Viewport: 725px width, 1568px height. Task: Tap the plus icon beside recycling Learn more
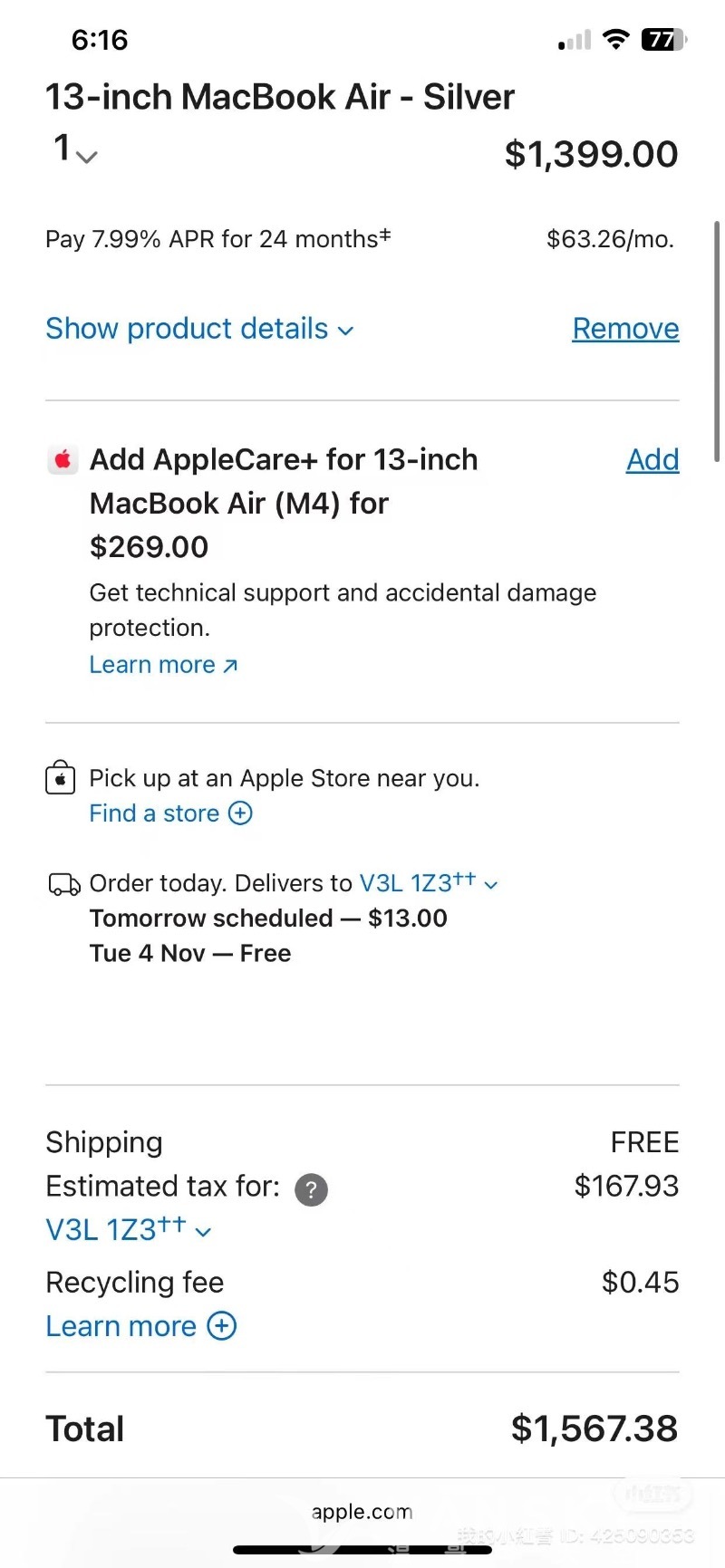pyautogui.click(x=222, y=1326)
